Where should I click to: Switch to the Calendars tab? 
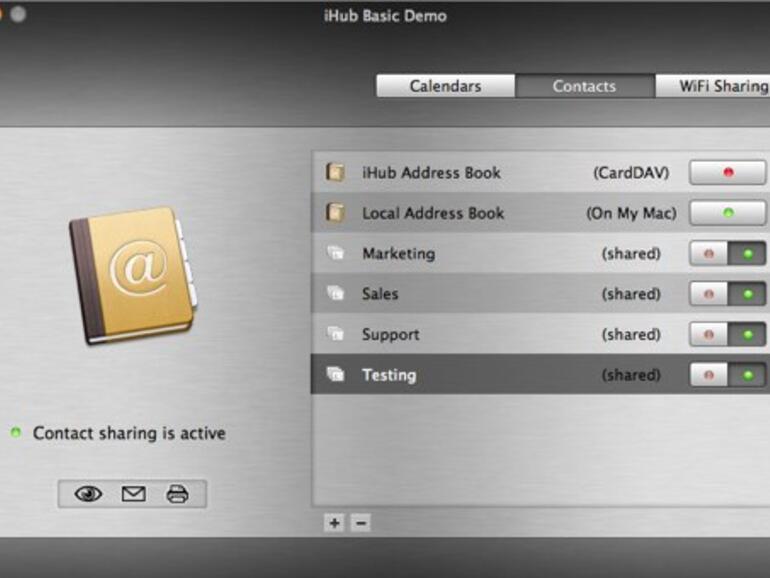[x=445, y=86]
